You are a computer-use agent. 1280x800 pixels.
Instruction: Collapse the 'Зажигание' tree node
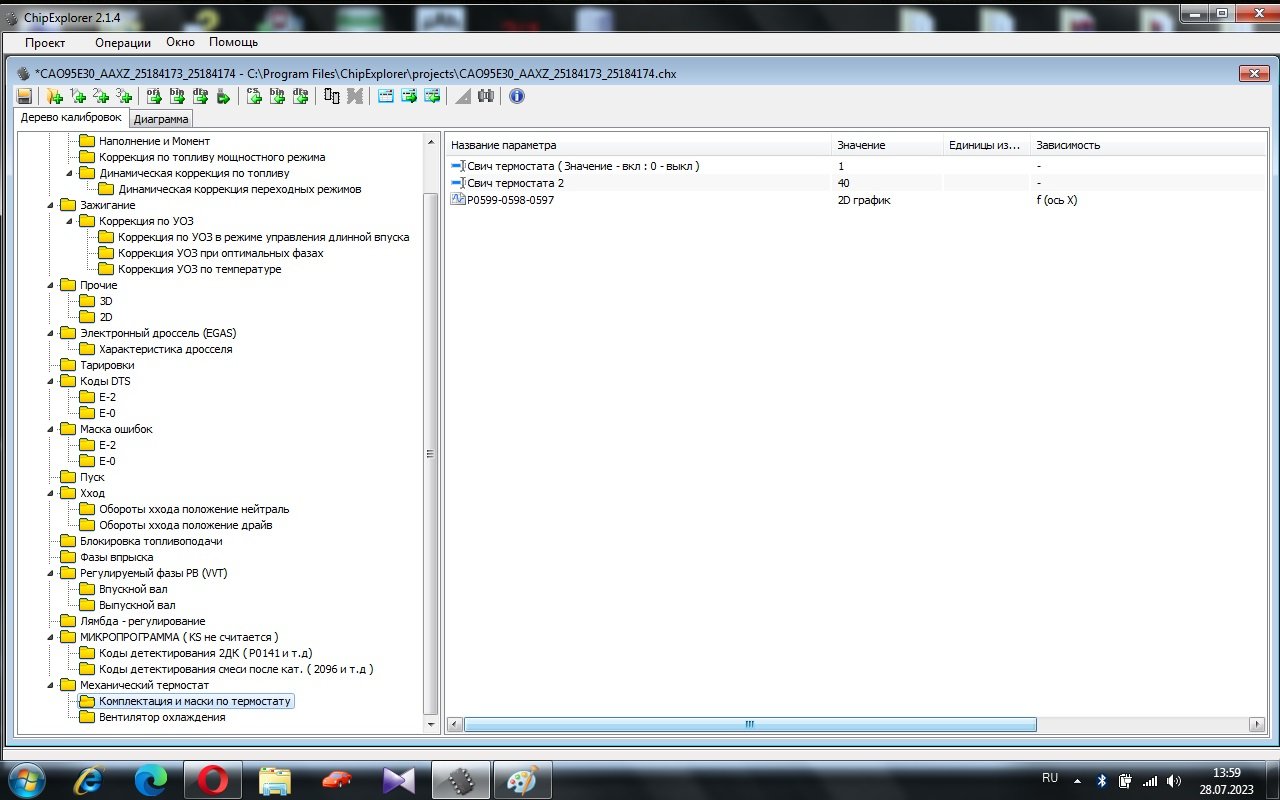click(51, 205)
